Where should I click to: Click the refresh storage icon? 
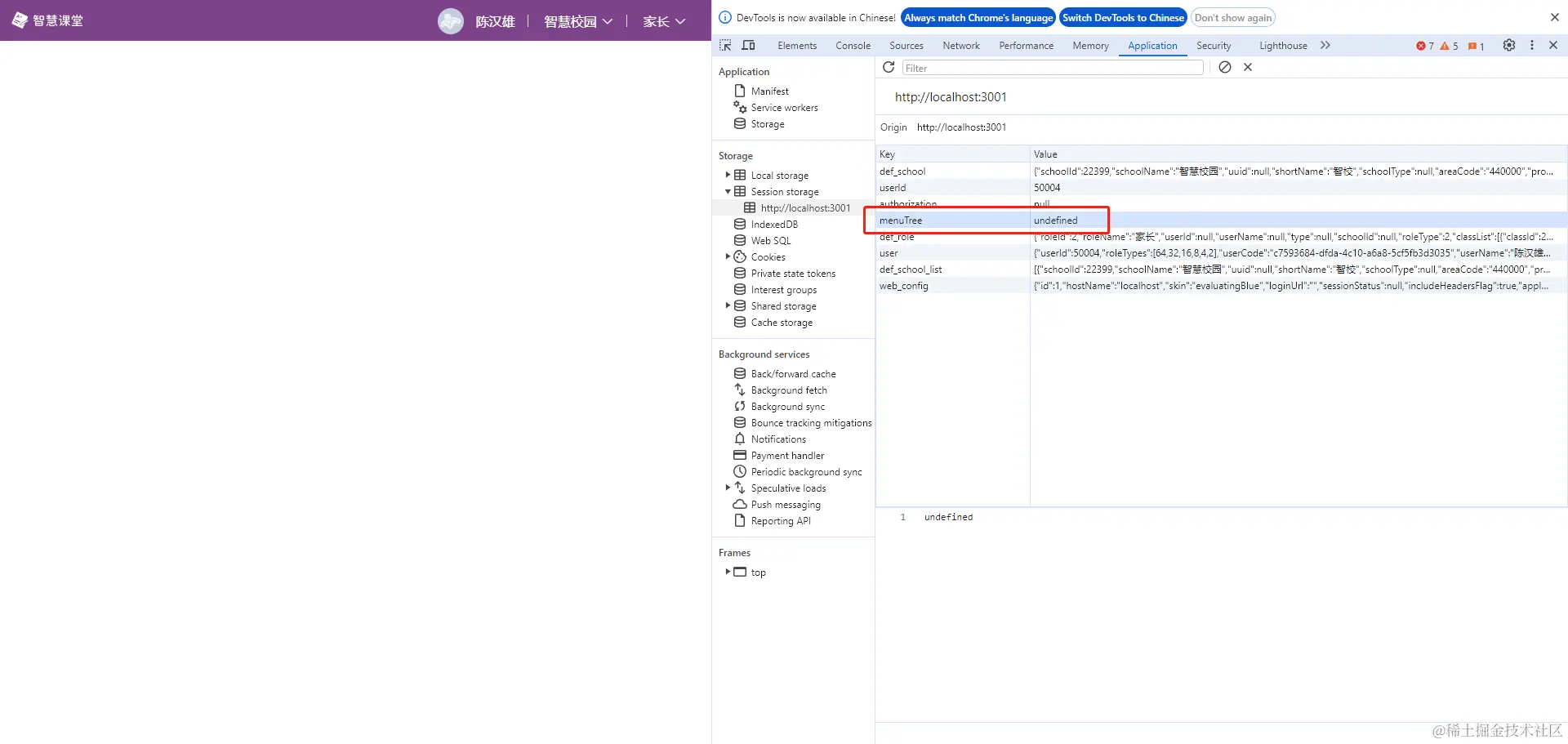pos(889,68)
